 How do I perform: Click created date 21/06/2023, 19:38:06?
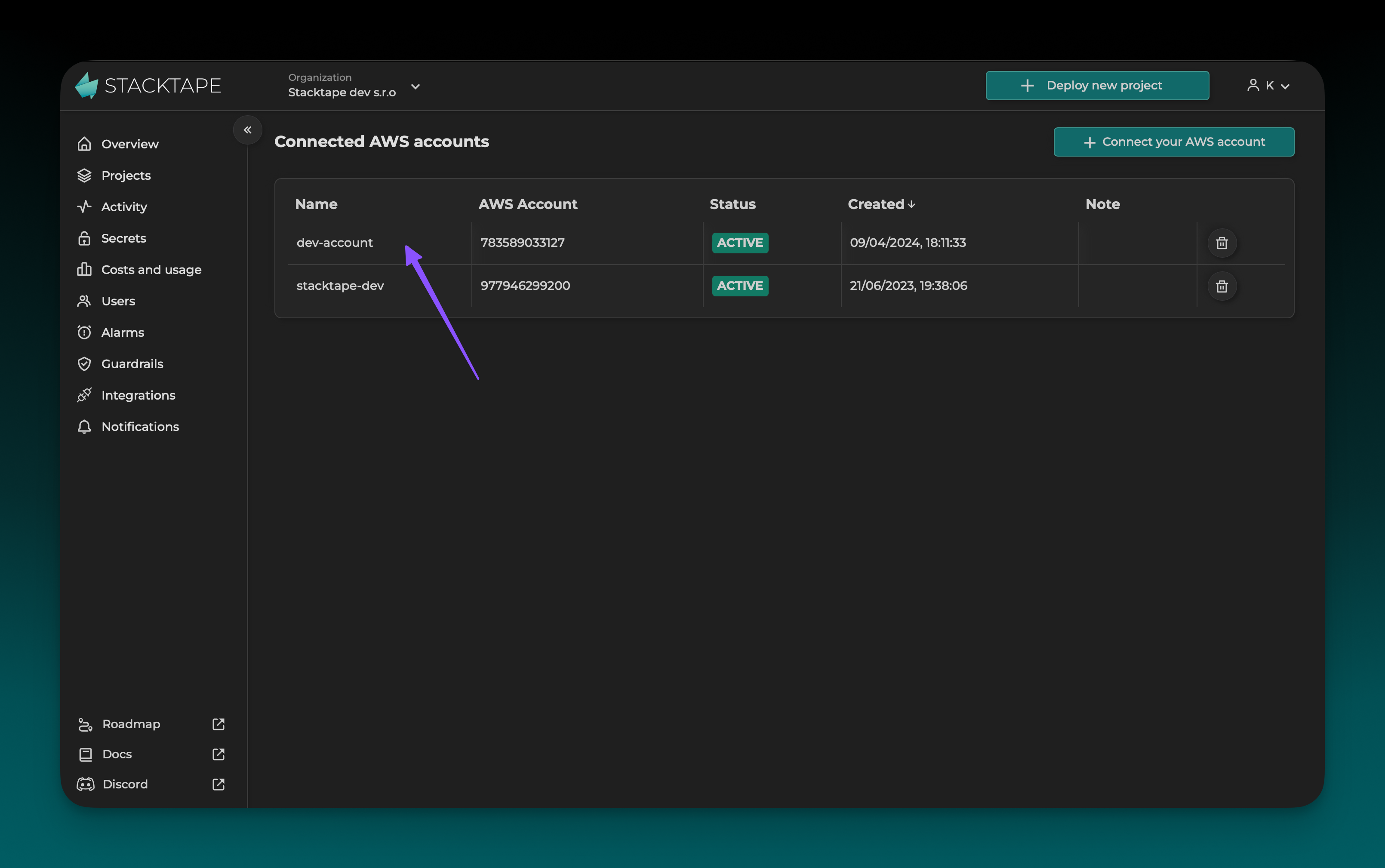(x=908, y=286)
